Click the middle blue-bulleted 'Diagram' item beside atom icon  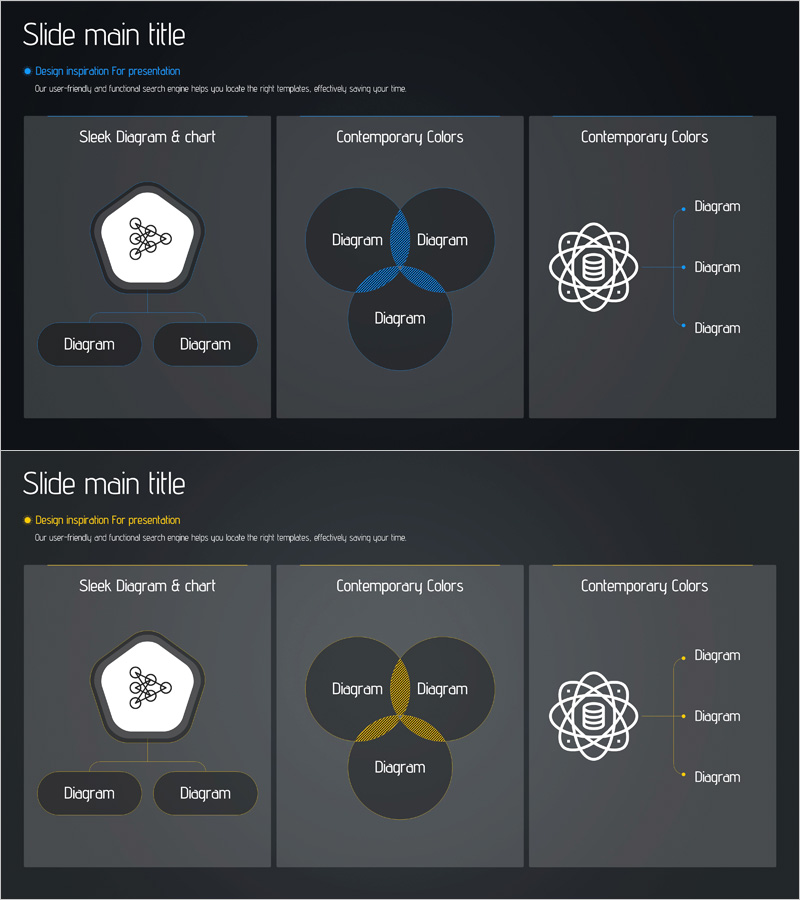tap(717, 267)
